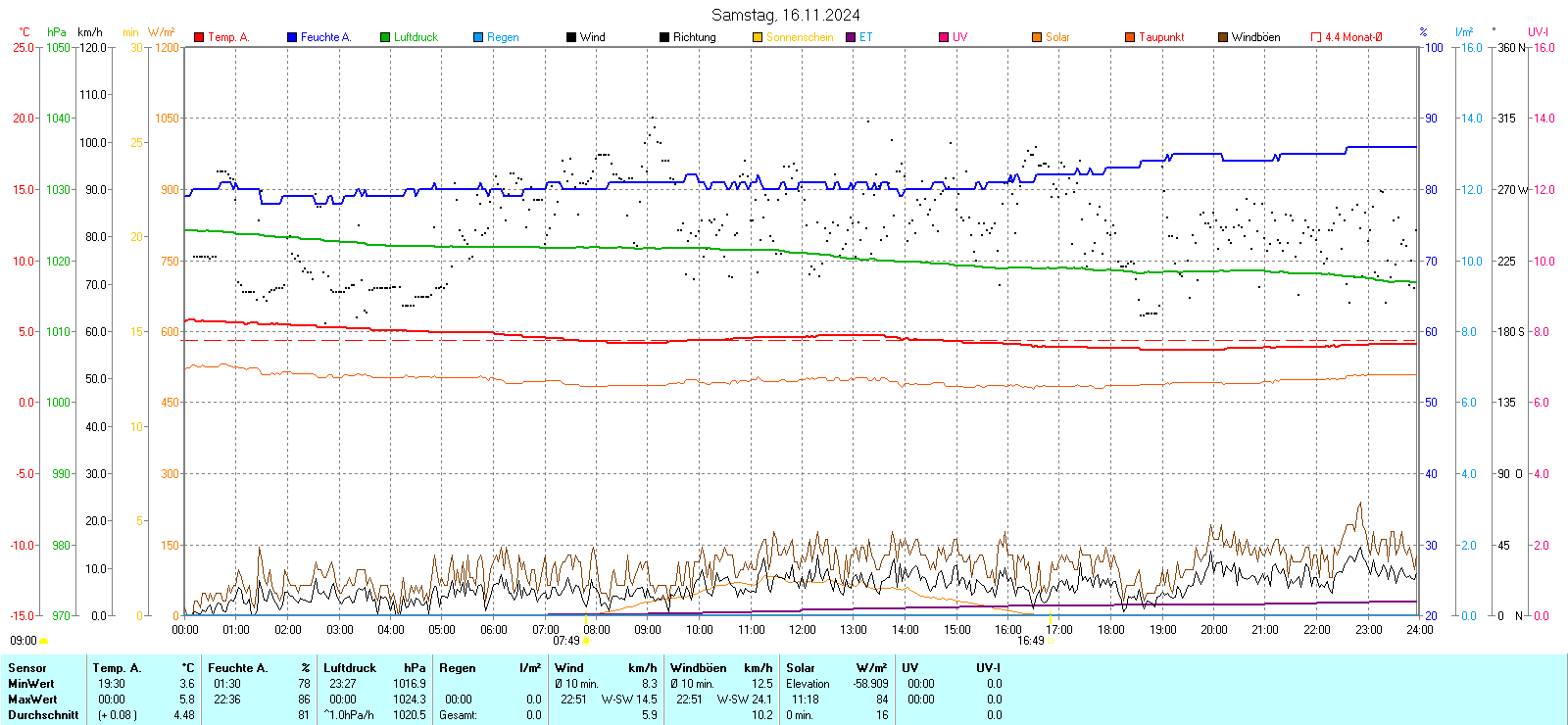
Task: Click the 07:49 sunrise marker
Action: click(586, 641)
